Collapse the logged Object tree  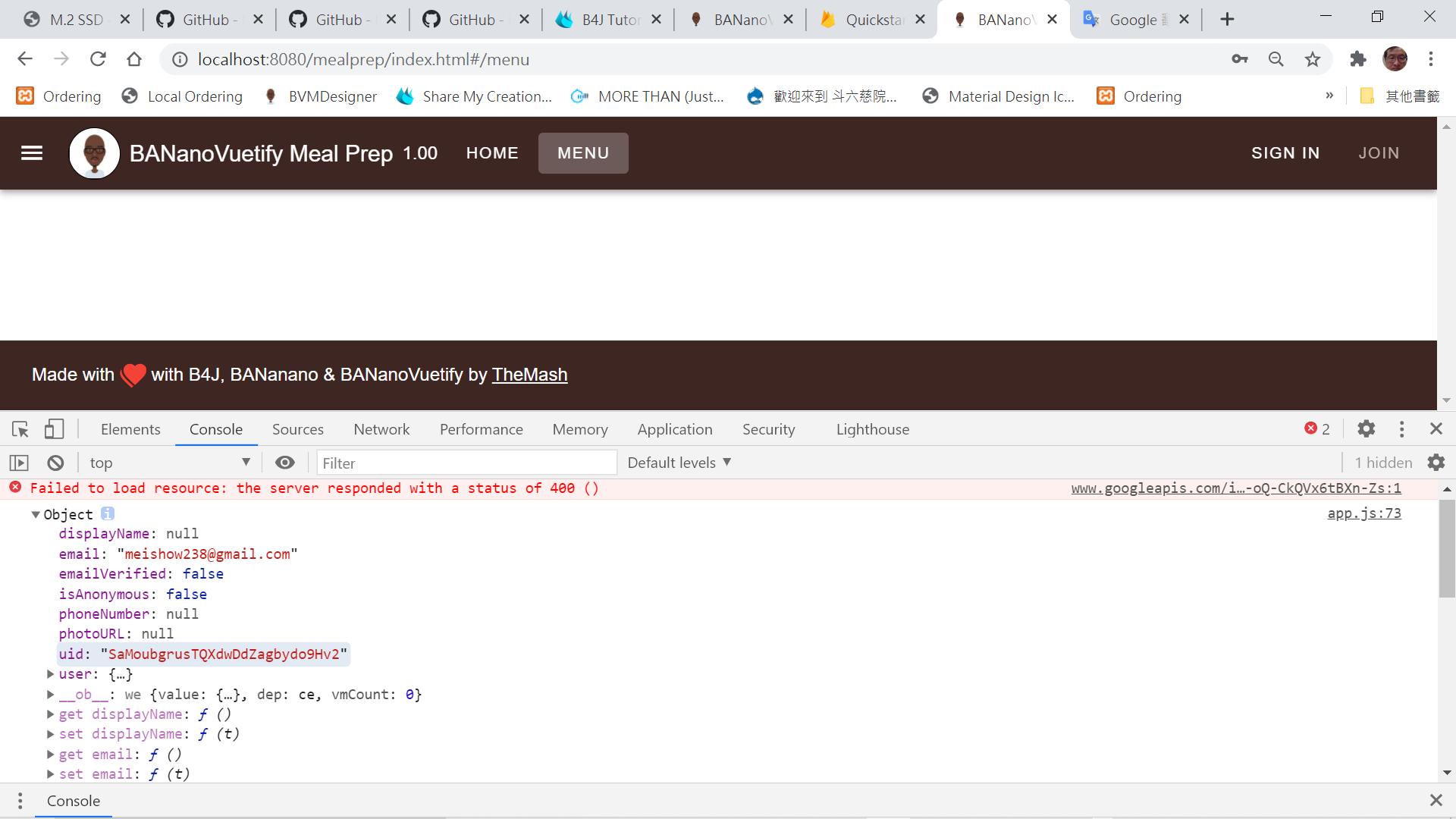coord(36,515)
